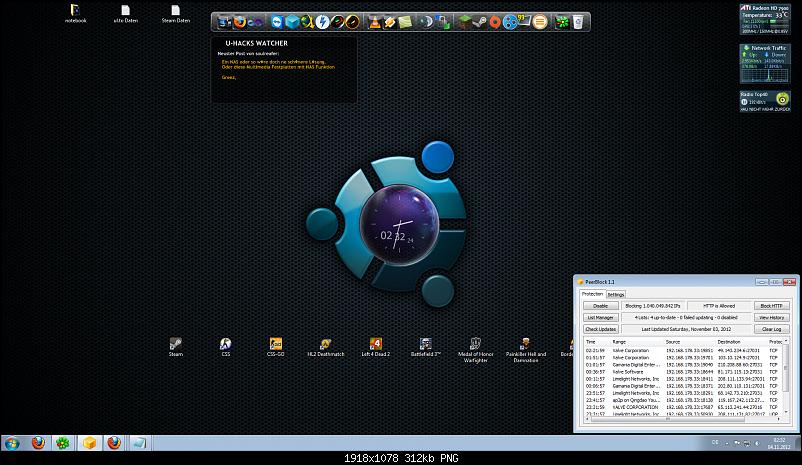Click the round desktop clock gadget
Screen dimensions: 802x465
(x=399, y=225)
